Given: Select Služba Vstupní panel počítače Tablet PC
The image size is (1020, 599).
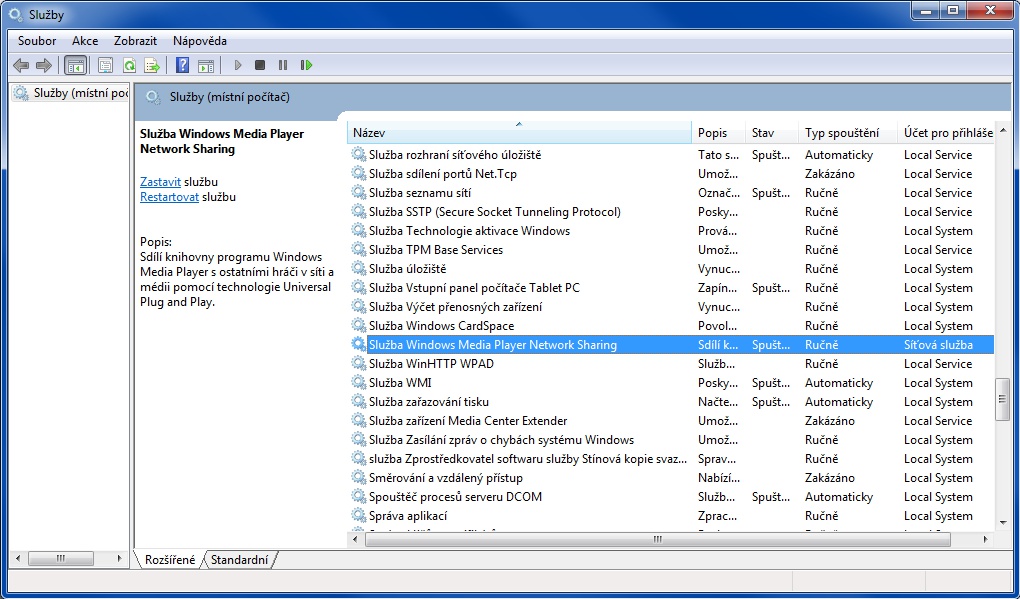Looking at the screenshot, I should coord(671,287).
